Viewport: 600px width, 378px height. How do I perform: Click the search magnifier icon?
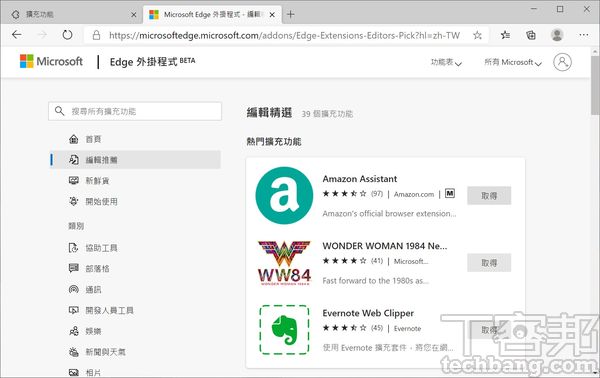[59, 111]
